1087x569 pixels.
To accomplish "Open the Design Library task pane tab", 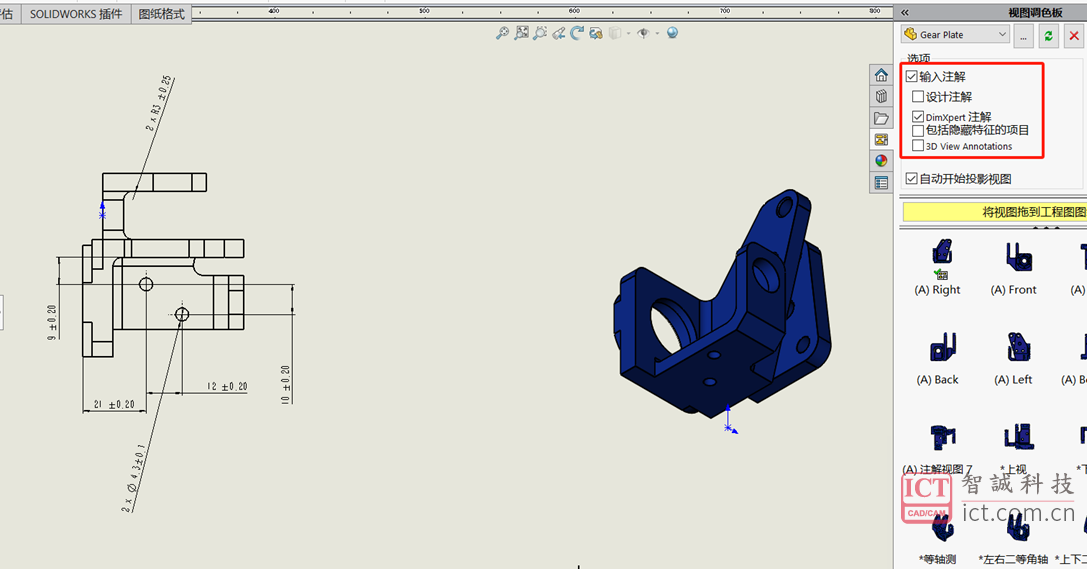I will tap(881, 96).
